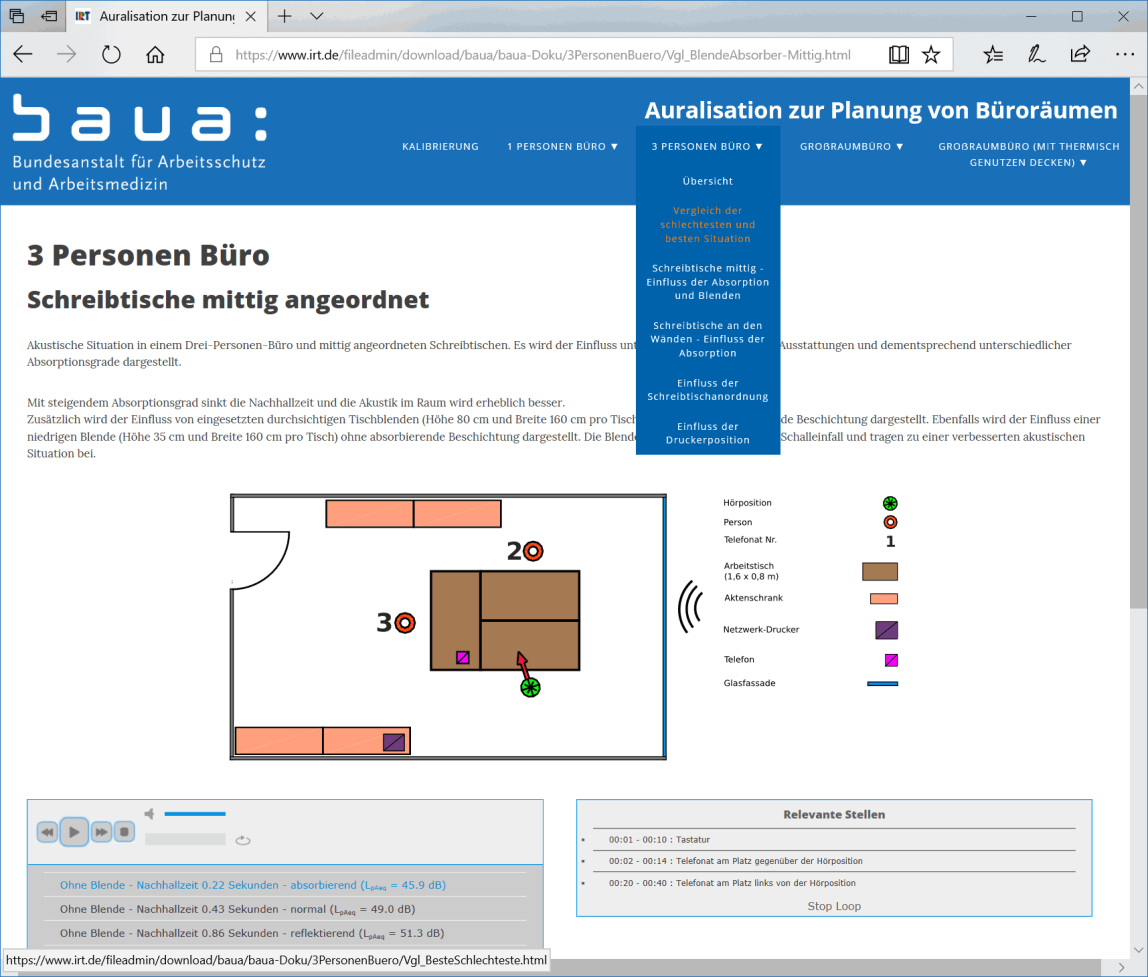The height and width of the screenshot is (977, 1148).
Task: Open Schreibtische an den Wänden menu entry
Action: pos(707,339)
